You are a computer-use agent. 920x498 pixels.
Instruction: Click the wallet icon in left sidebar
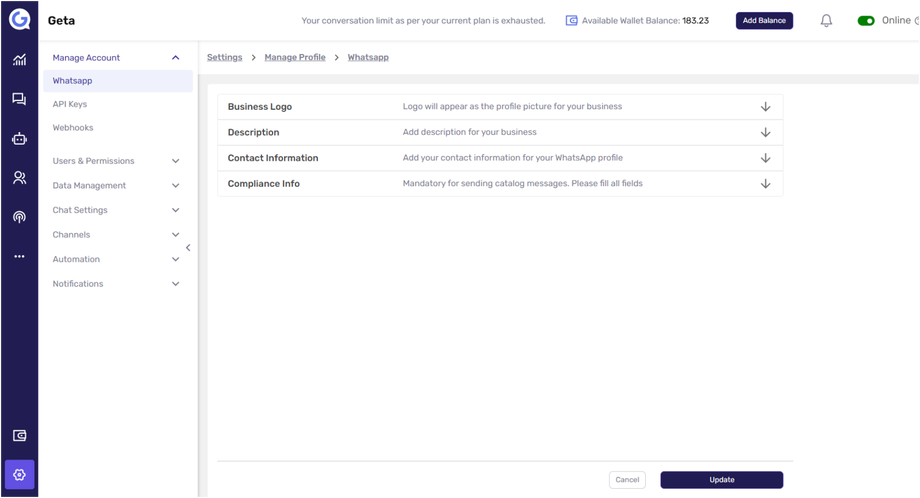(19, 436)
